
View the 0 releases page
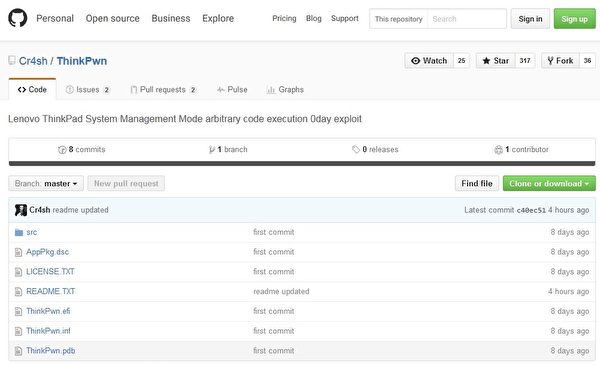tap(375, 149)
